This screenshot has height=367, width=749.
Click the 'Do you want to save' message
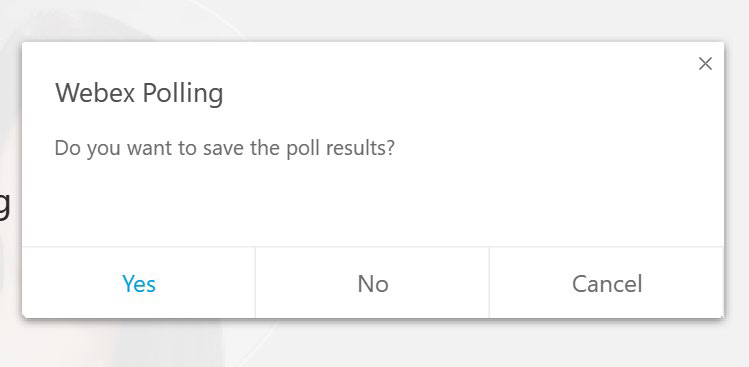tap(225, 148)
